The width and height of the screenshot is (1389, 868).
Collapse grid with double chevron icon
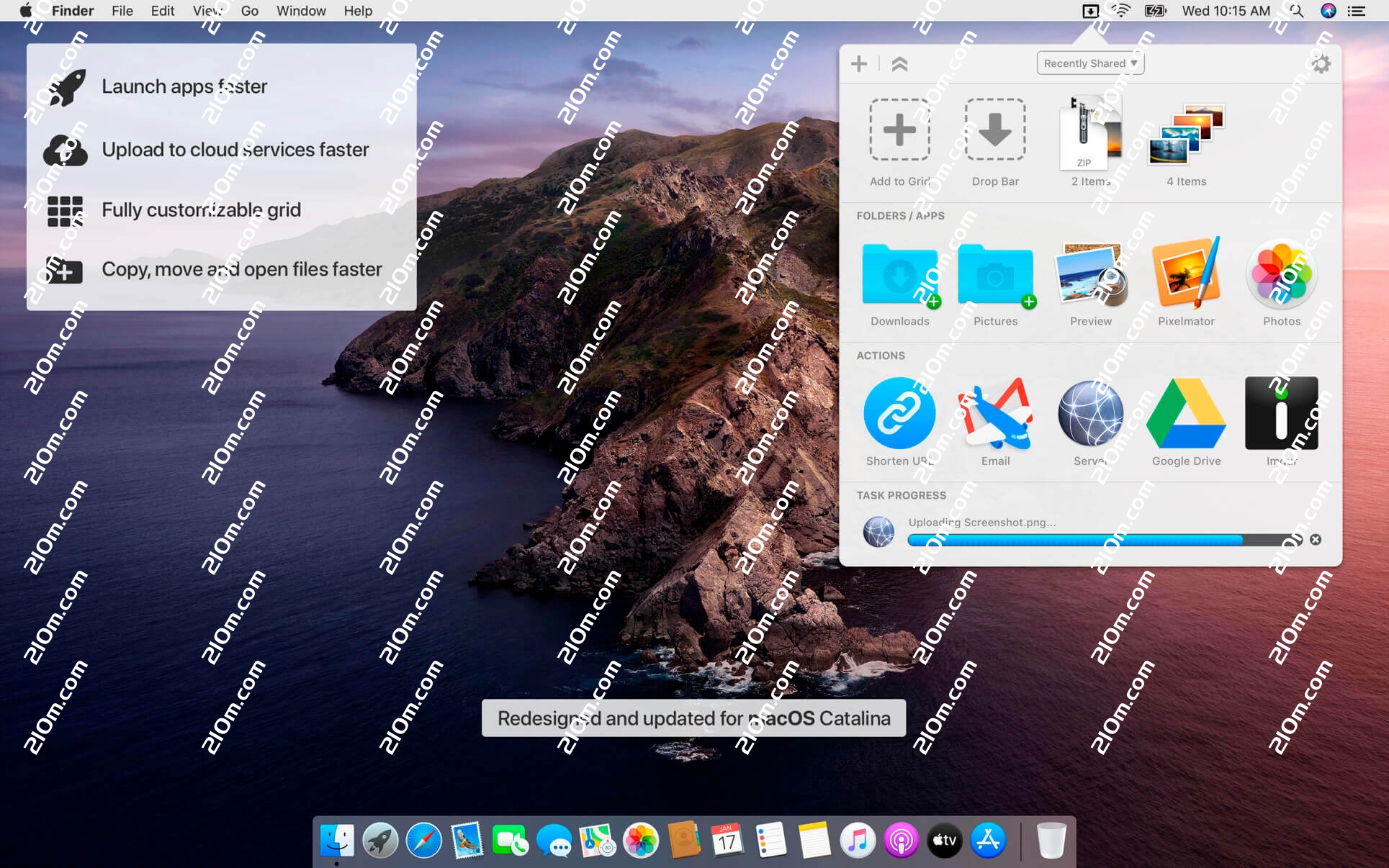point(899,63)
